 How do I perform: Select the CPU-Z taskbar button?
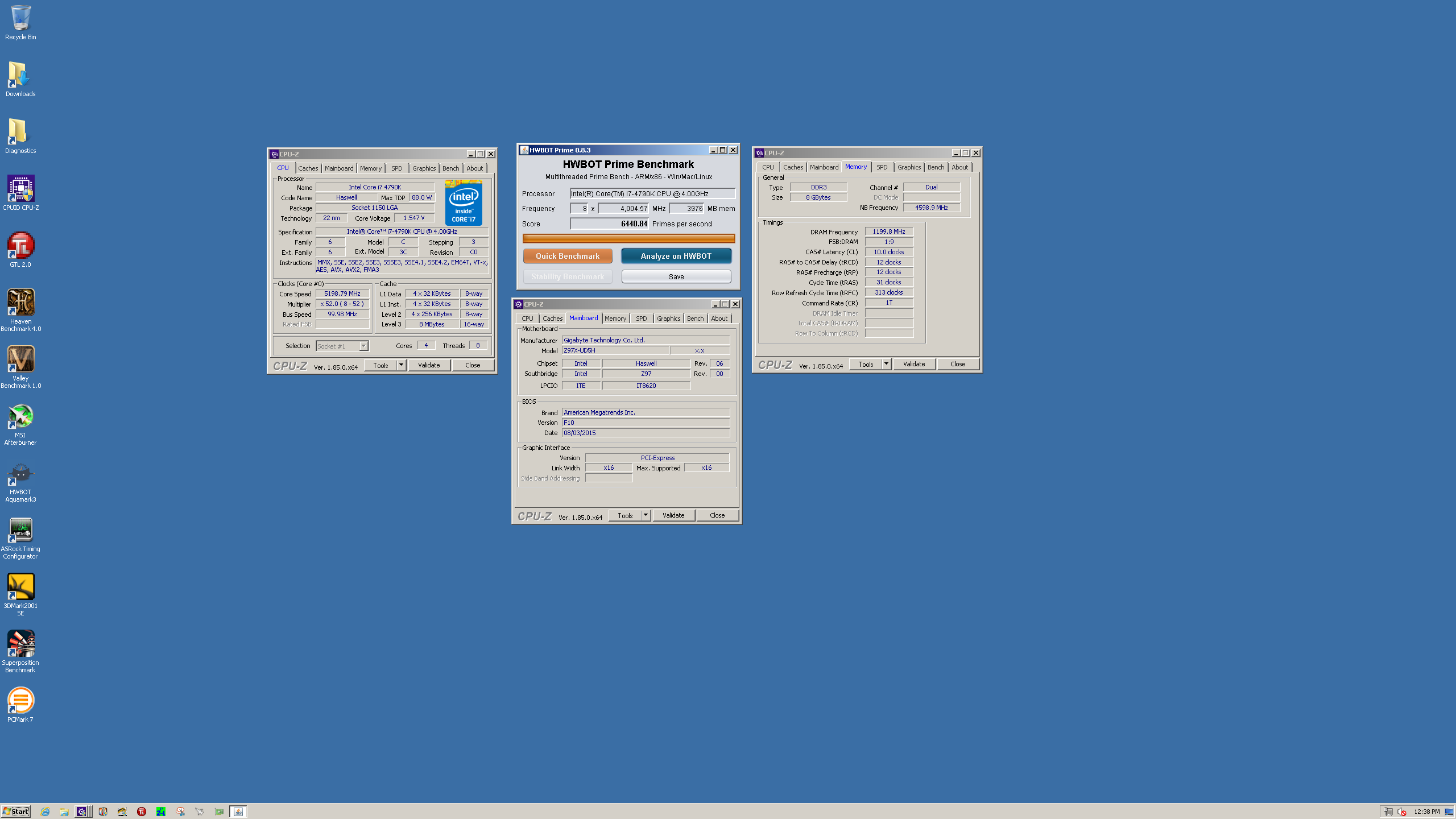point(83,812)
